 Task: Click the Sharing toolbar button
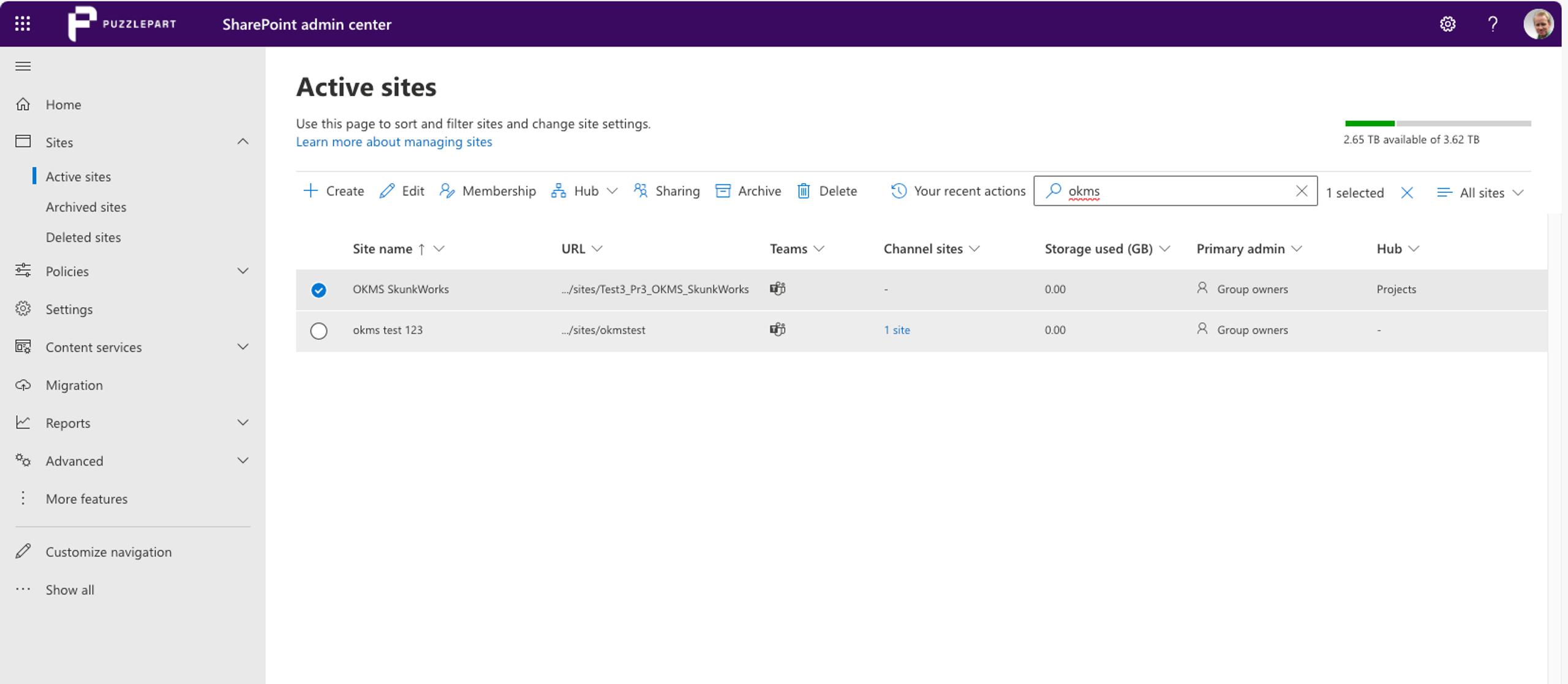[x=666, y=191]
